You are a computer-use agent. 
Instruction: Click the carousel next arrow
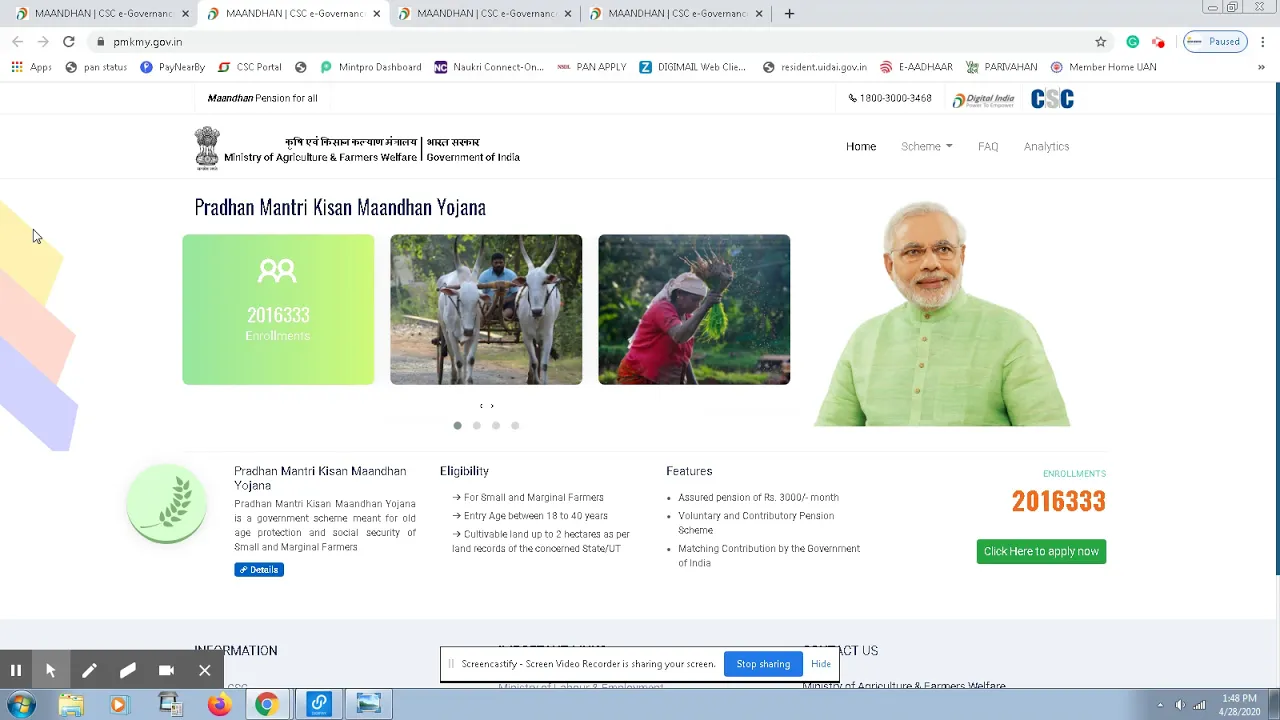[492, 406]
